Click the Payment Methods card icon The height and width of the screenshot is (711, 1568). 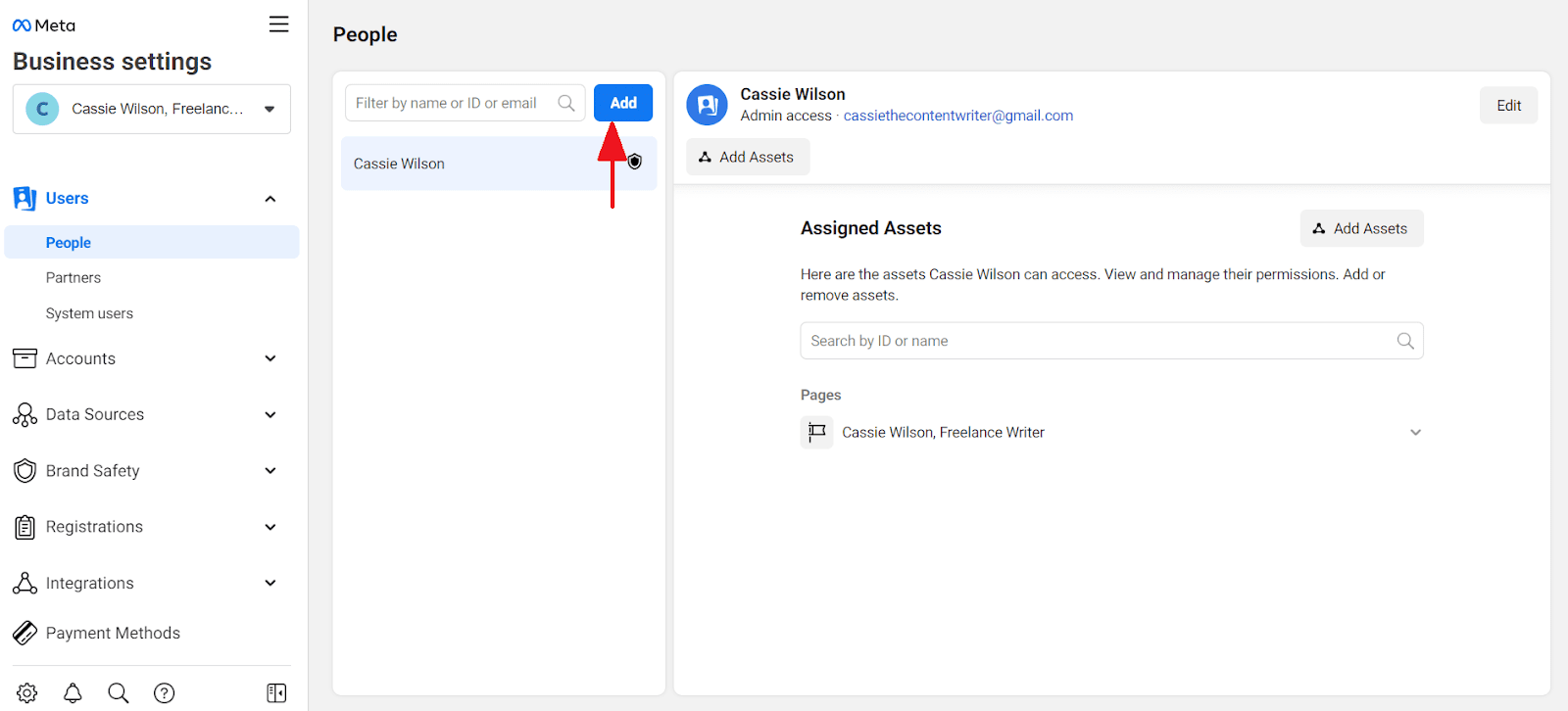click(x=24, y=634)
